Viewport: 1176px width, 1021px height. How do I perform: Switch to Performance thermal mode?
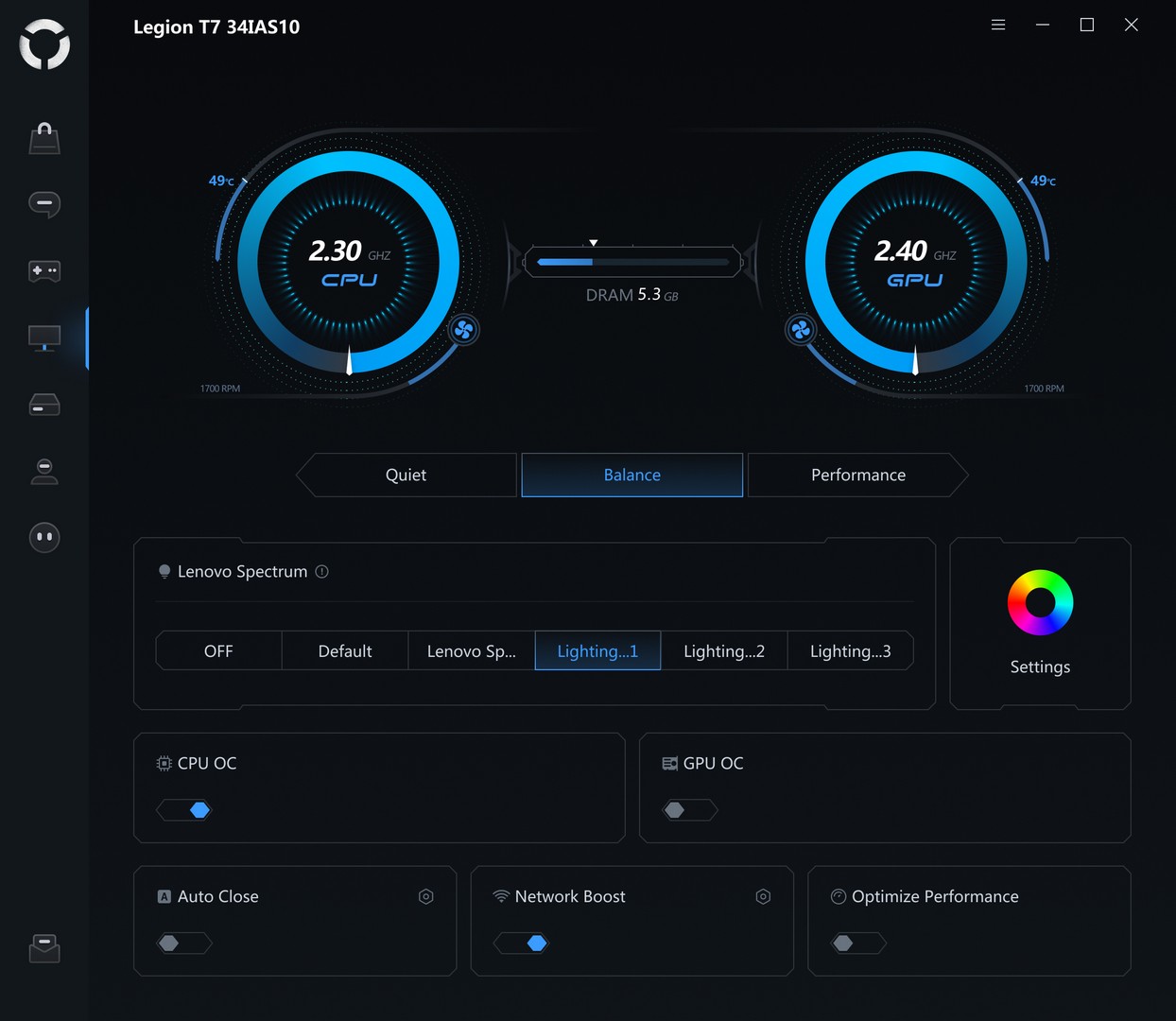point(858,475)
